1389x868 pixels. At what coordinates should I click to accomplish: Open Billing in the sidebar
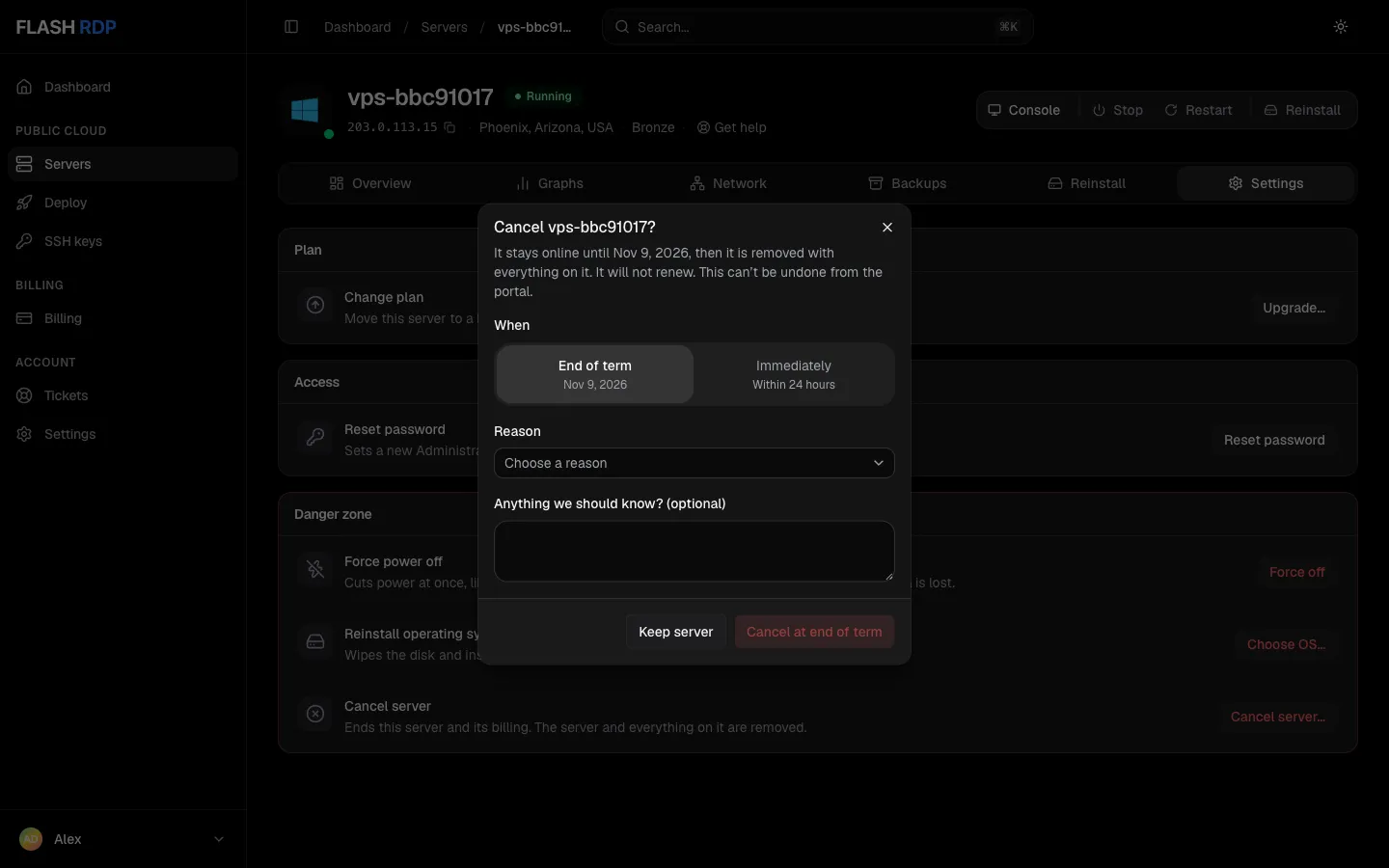[123, 318]
